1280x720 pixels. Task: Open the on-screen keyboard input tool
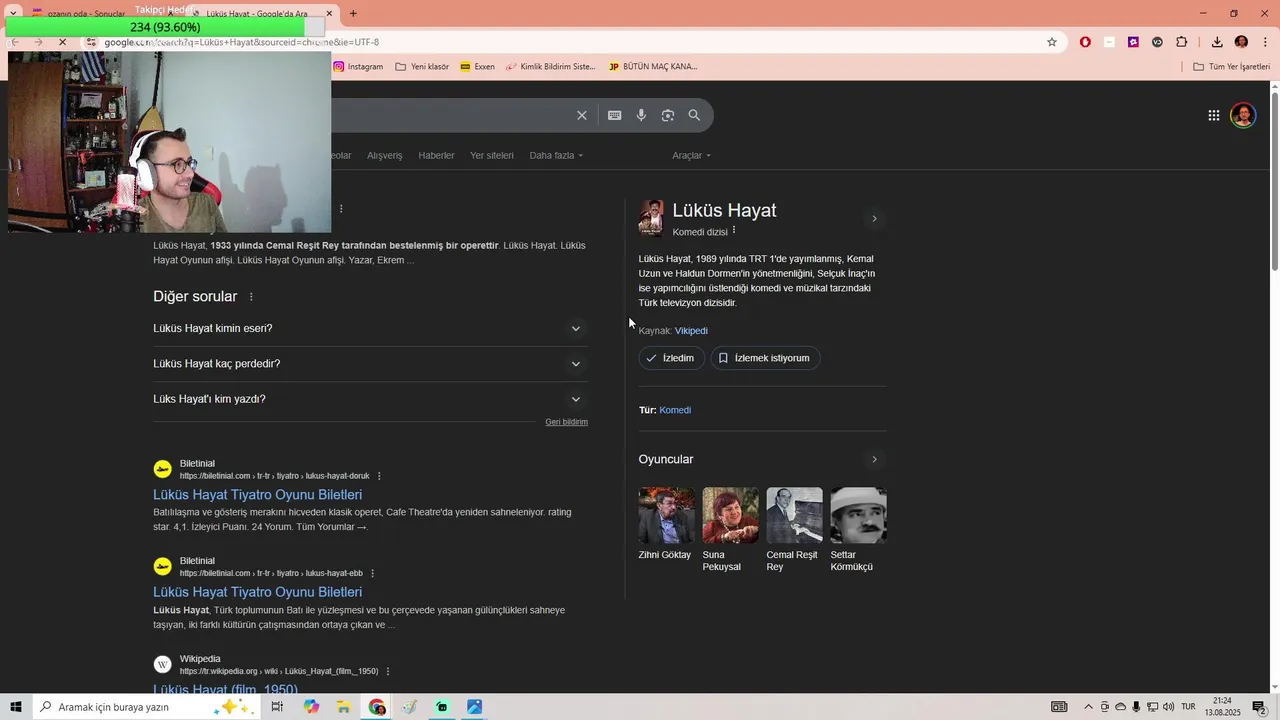615,115
